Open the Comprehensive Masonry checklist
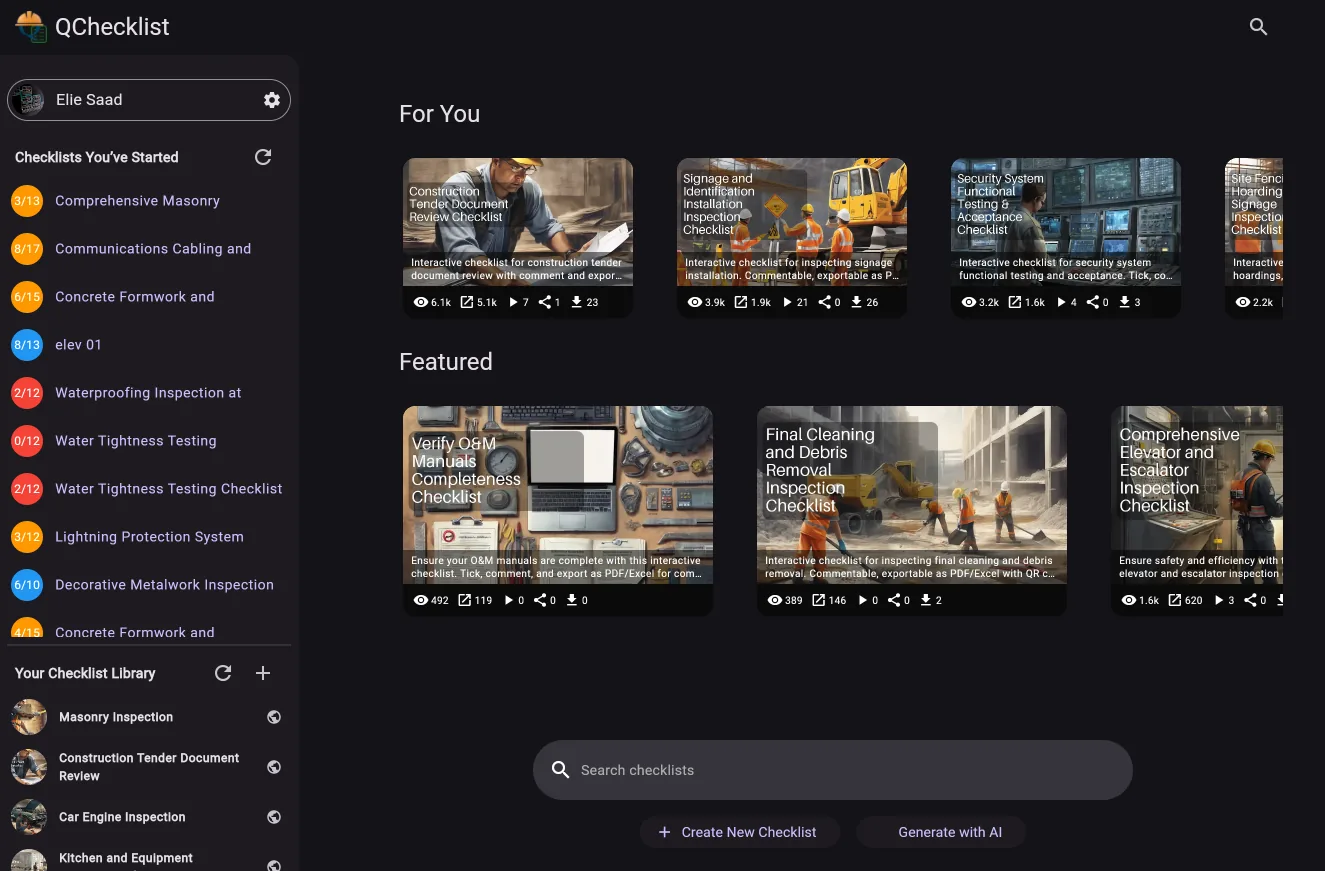 (x=137, y=201)
